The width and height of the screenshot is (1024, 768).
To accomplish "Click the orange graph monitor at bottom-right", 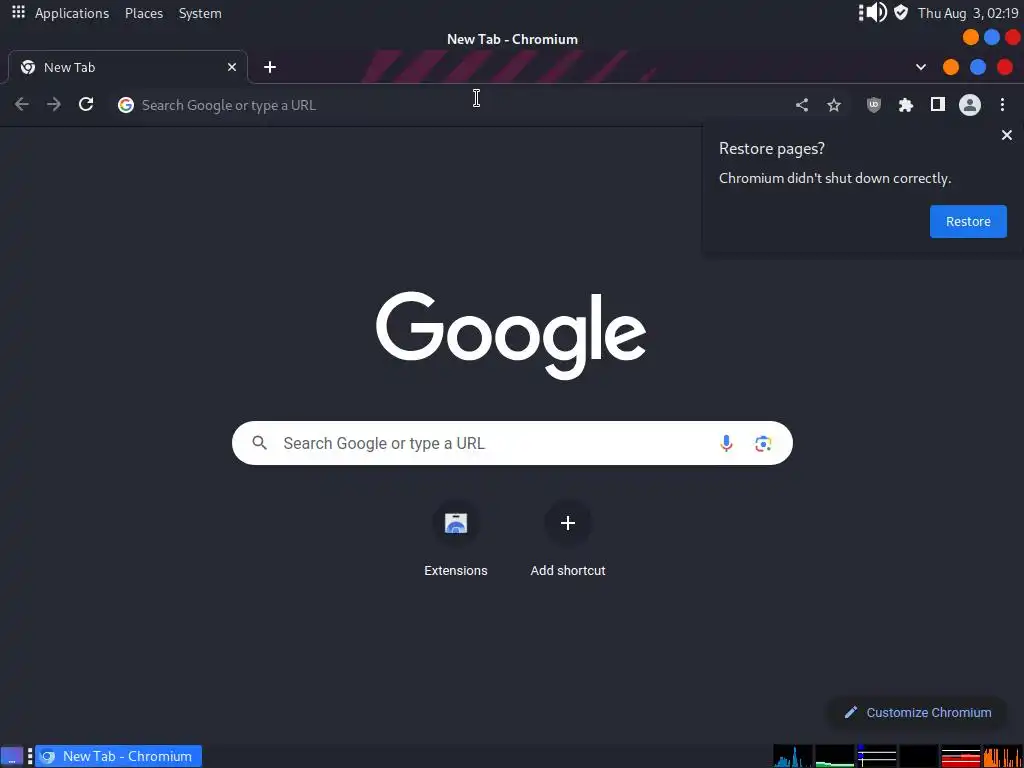I will tap(1002, 756).
